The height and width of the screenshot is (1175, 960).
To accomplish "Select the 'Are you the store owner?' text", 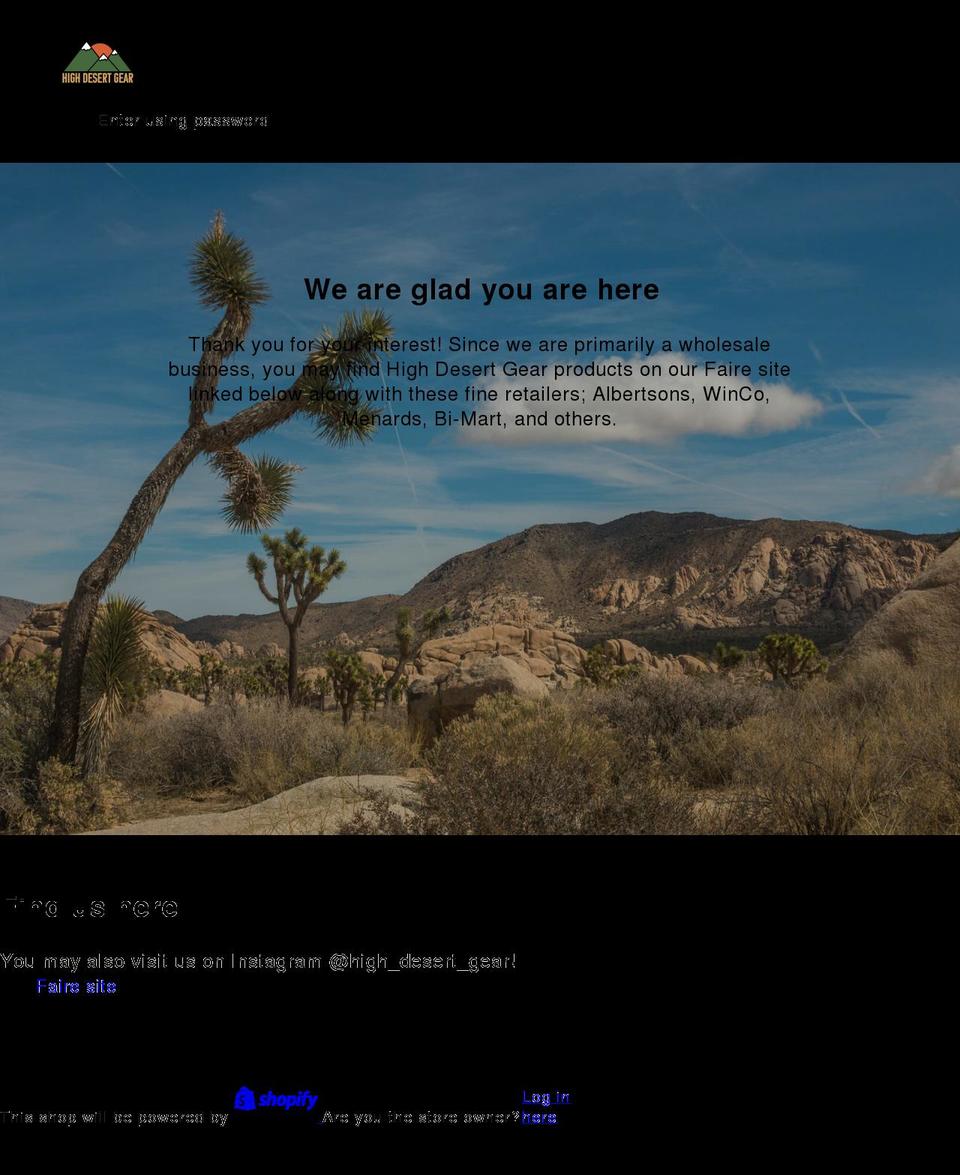I will click(x=420, y=1117).
